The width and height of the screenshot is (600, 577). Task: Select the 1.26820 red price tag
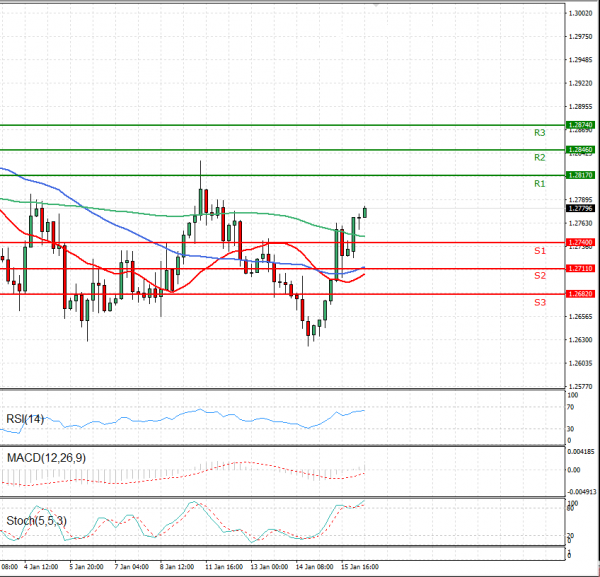coord(580,294)
